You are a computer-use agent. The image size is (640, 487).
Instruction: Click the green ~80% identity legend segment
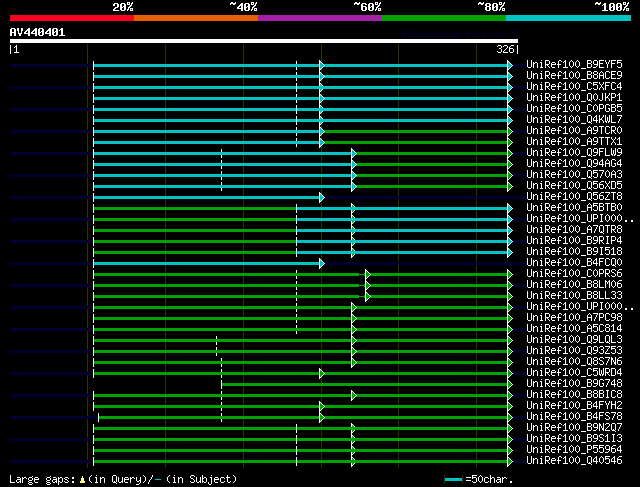tap(444, 18)
